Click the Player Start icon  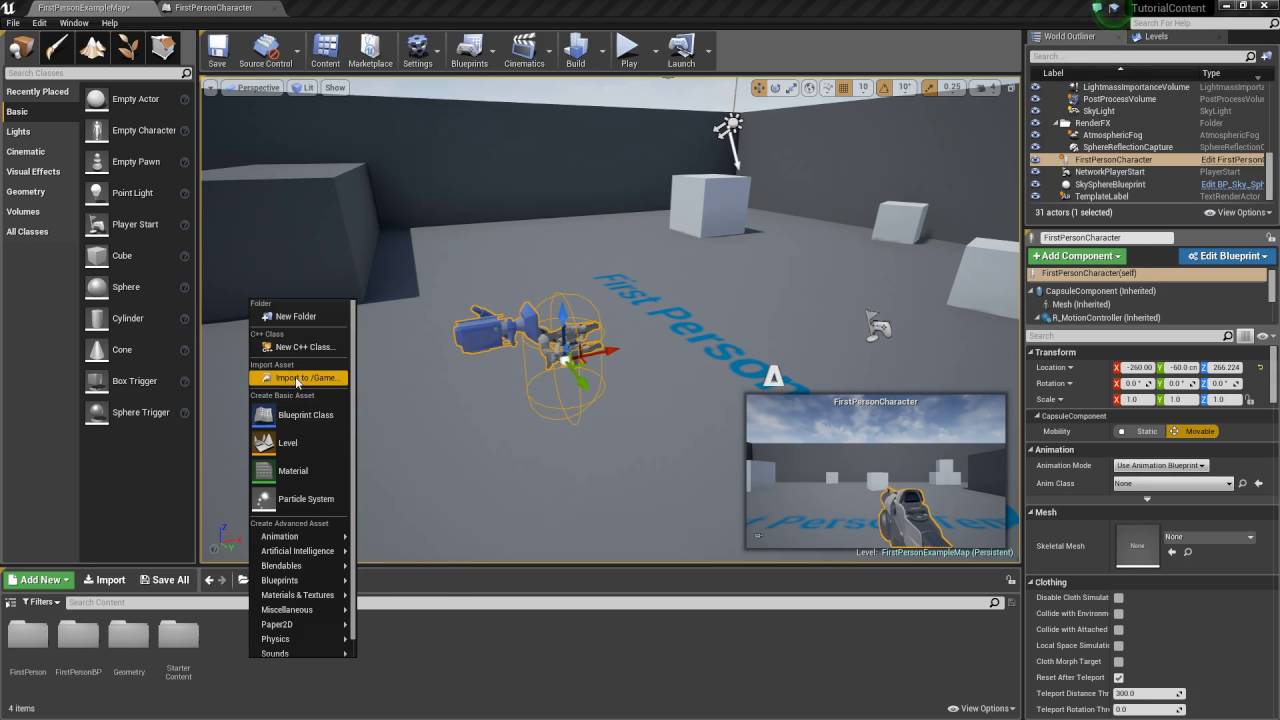tap(96, 224)
